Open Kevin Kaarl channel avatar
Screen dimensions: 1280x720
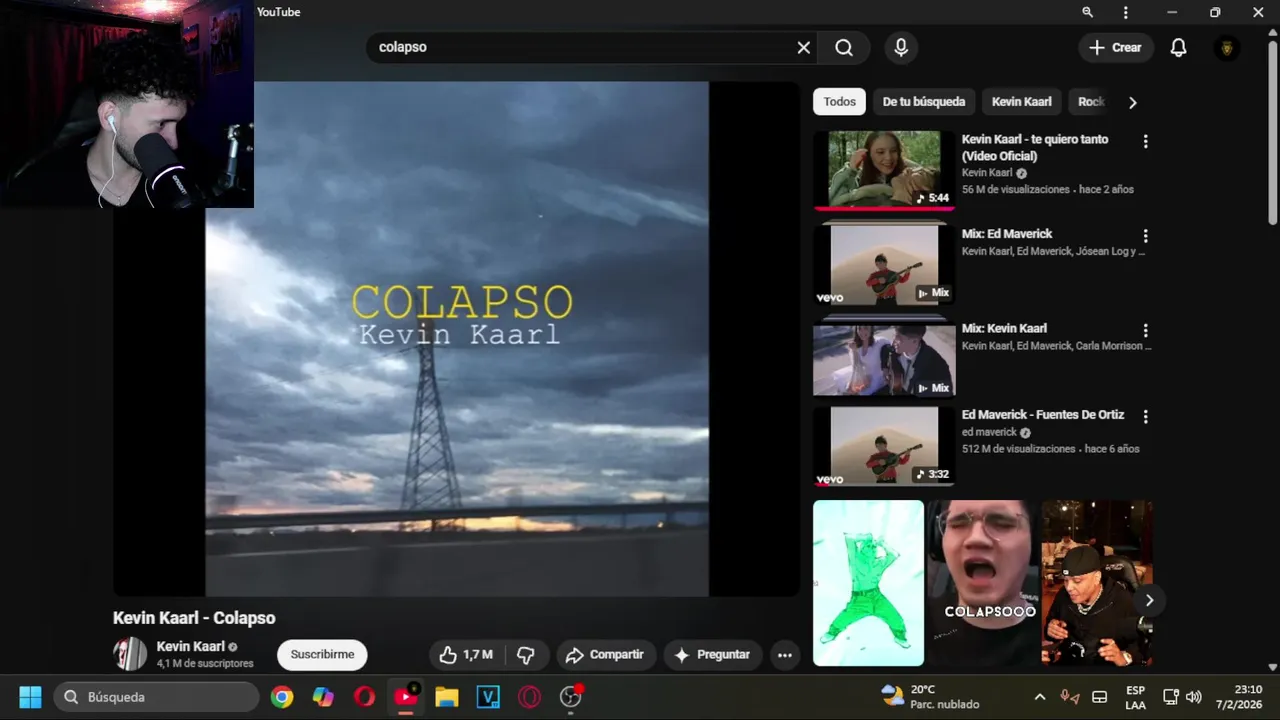(x=130, y=654)
